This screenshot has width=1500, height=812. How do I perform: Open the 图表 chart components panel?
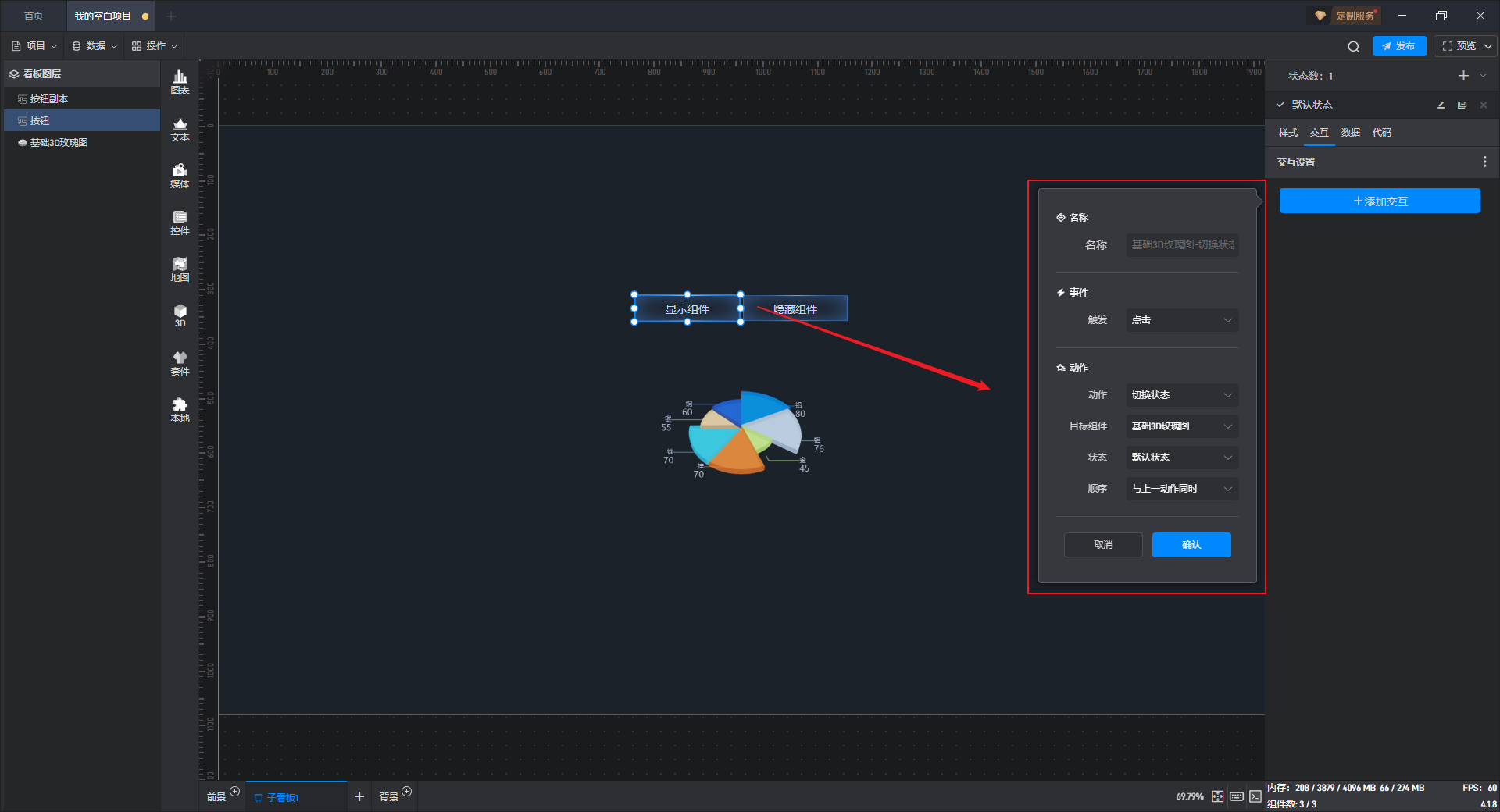180,81
